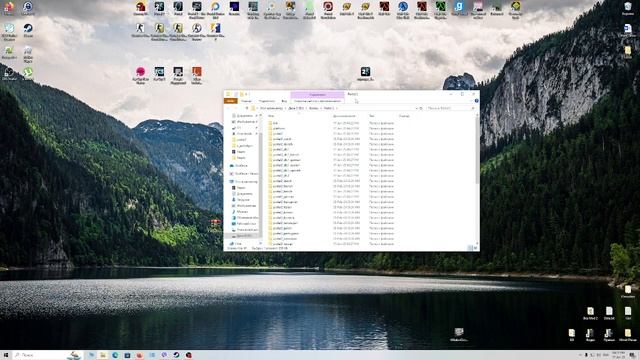Open the purple Manage contextual tab

[318, 95]
